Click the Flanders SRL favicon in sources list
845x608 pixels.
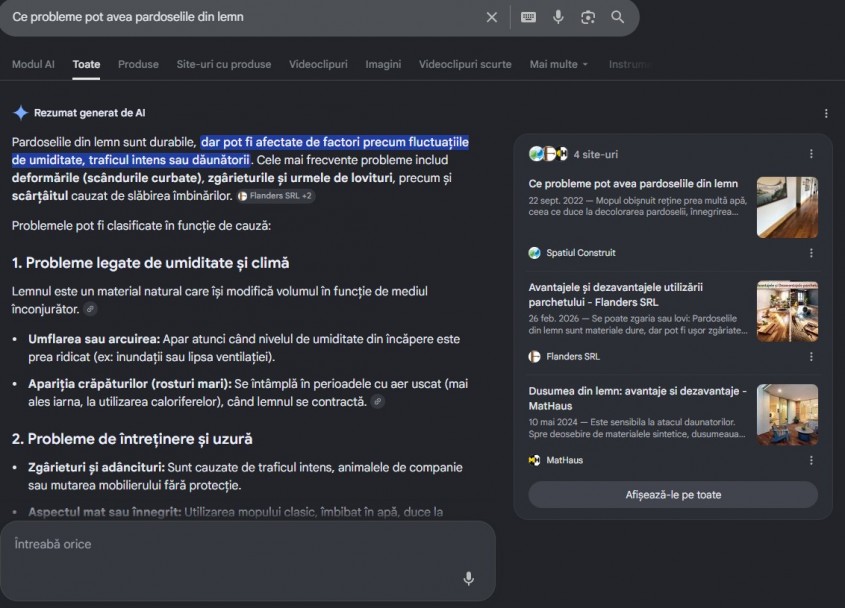(534, 356)
